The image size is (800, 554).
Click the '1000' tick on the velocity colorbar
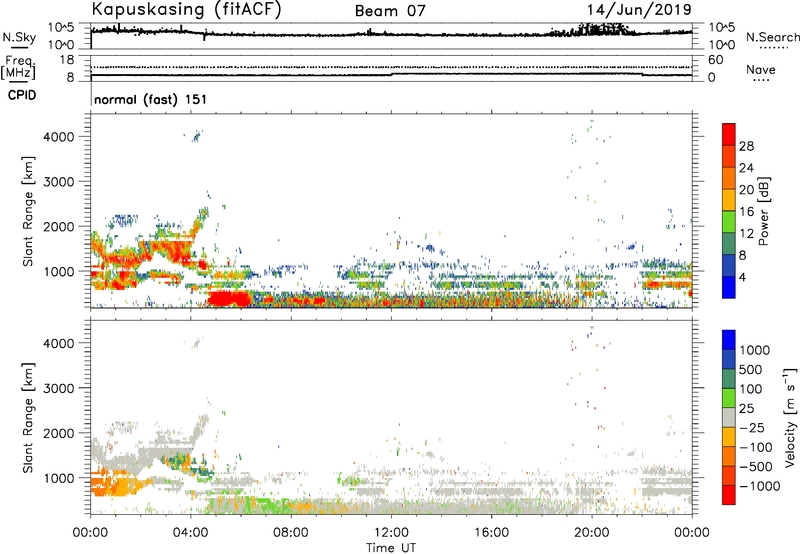[755, 350]
